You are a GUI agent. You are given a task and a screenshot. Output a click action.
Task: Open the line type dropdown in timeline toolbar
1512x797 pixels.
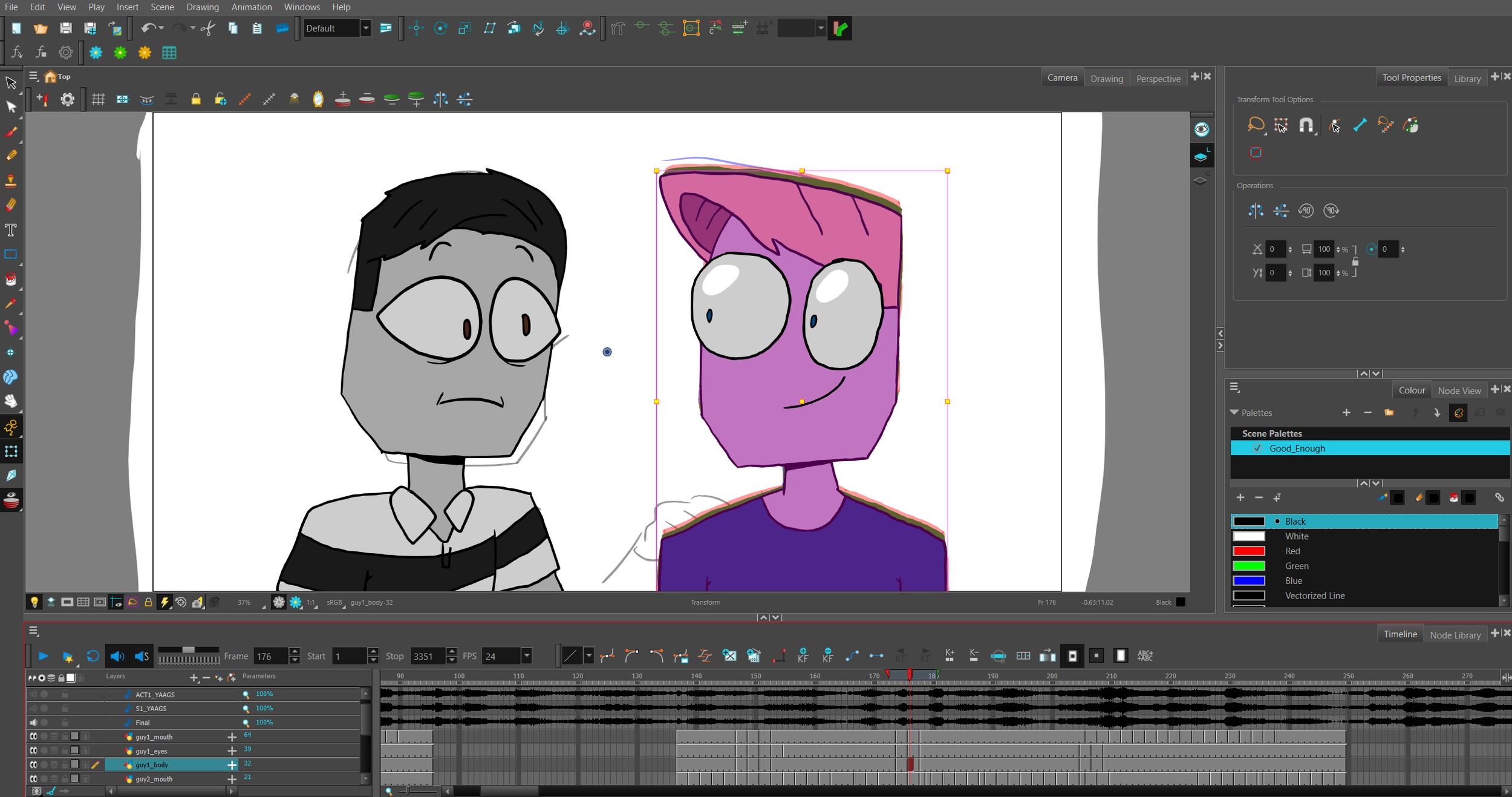[x=588, y=656]
